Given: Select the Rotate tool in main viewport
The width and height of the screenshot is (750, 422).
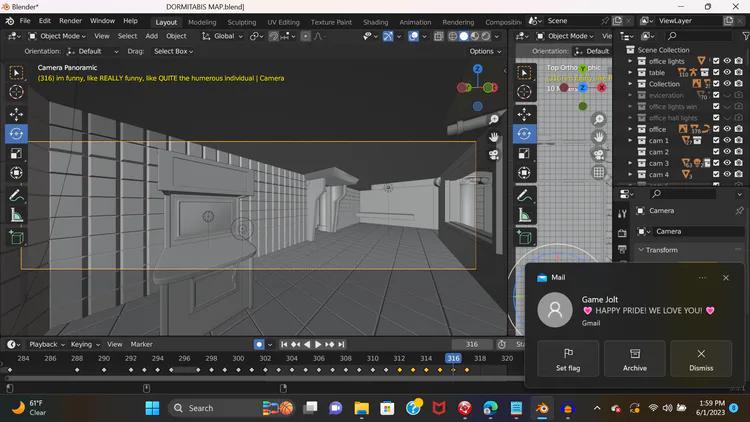Looking at the screenshot, I should [x=16, y=133].
